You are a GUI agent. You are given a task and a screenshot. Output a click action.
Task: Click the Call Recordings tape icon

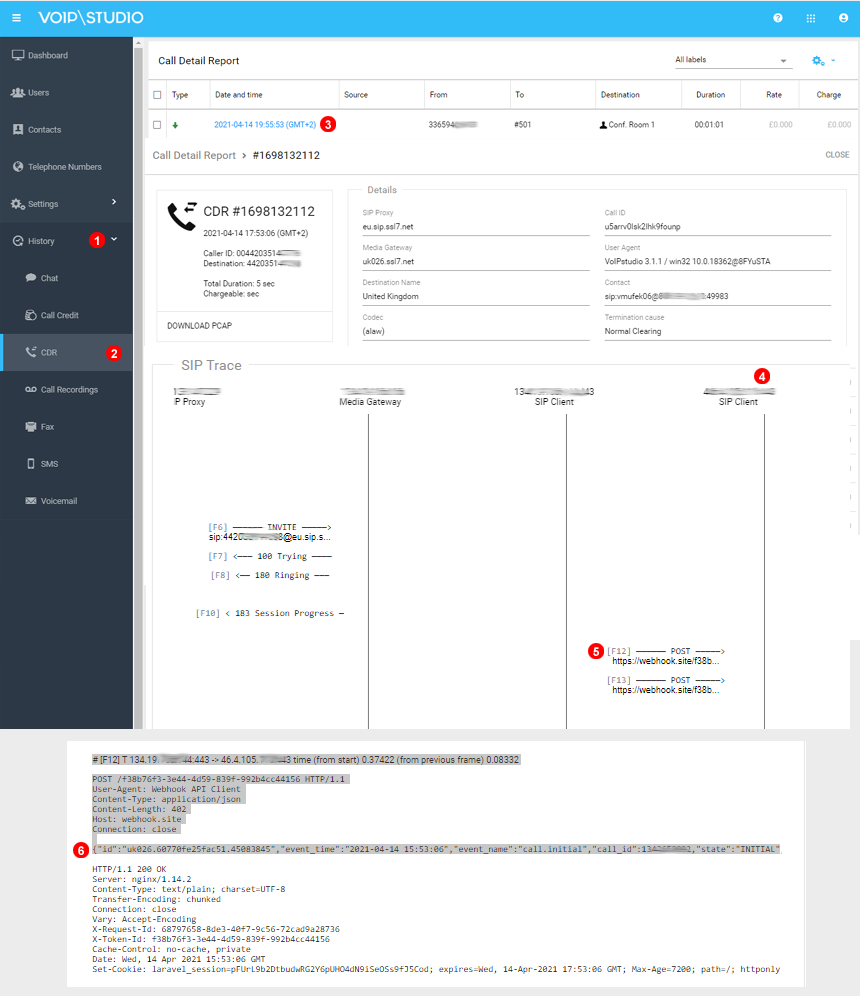tap(30, 389)
